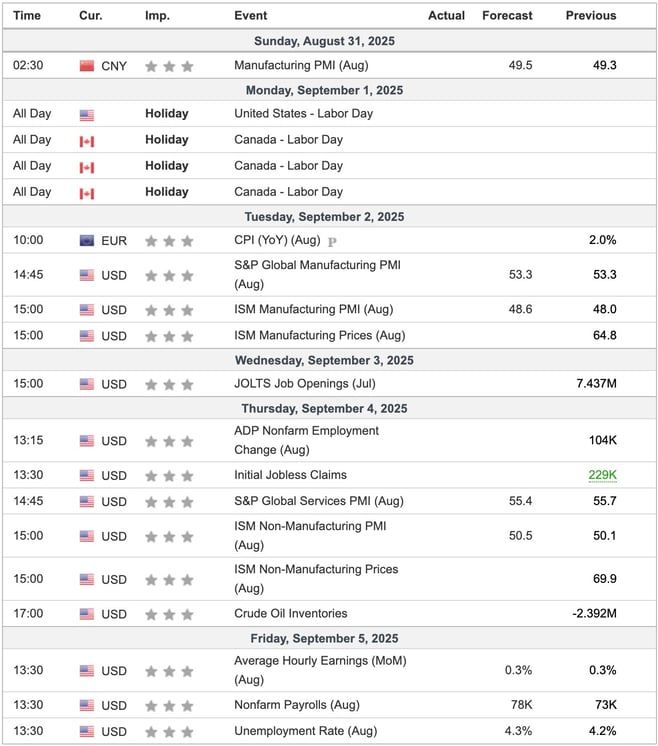Click the US flag in the Initial Jobless Claims row
Image resolution: width=658 pixels, height=746 pixels.
click(87, 475)
